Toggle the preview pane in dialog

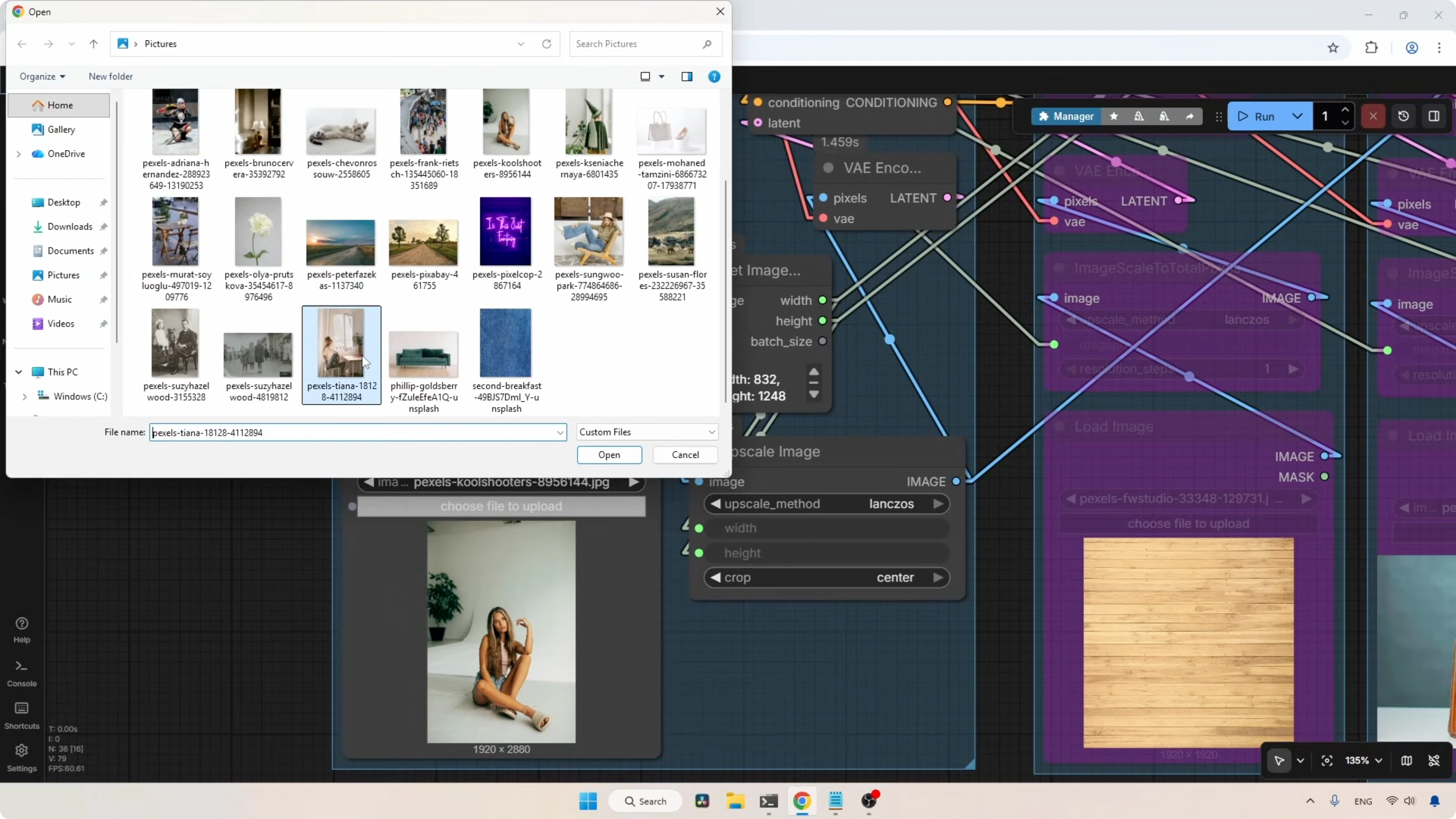tap(687, 76)
